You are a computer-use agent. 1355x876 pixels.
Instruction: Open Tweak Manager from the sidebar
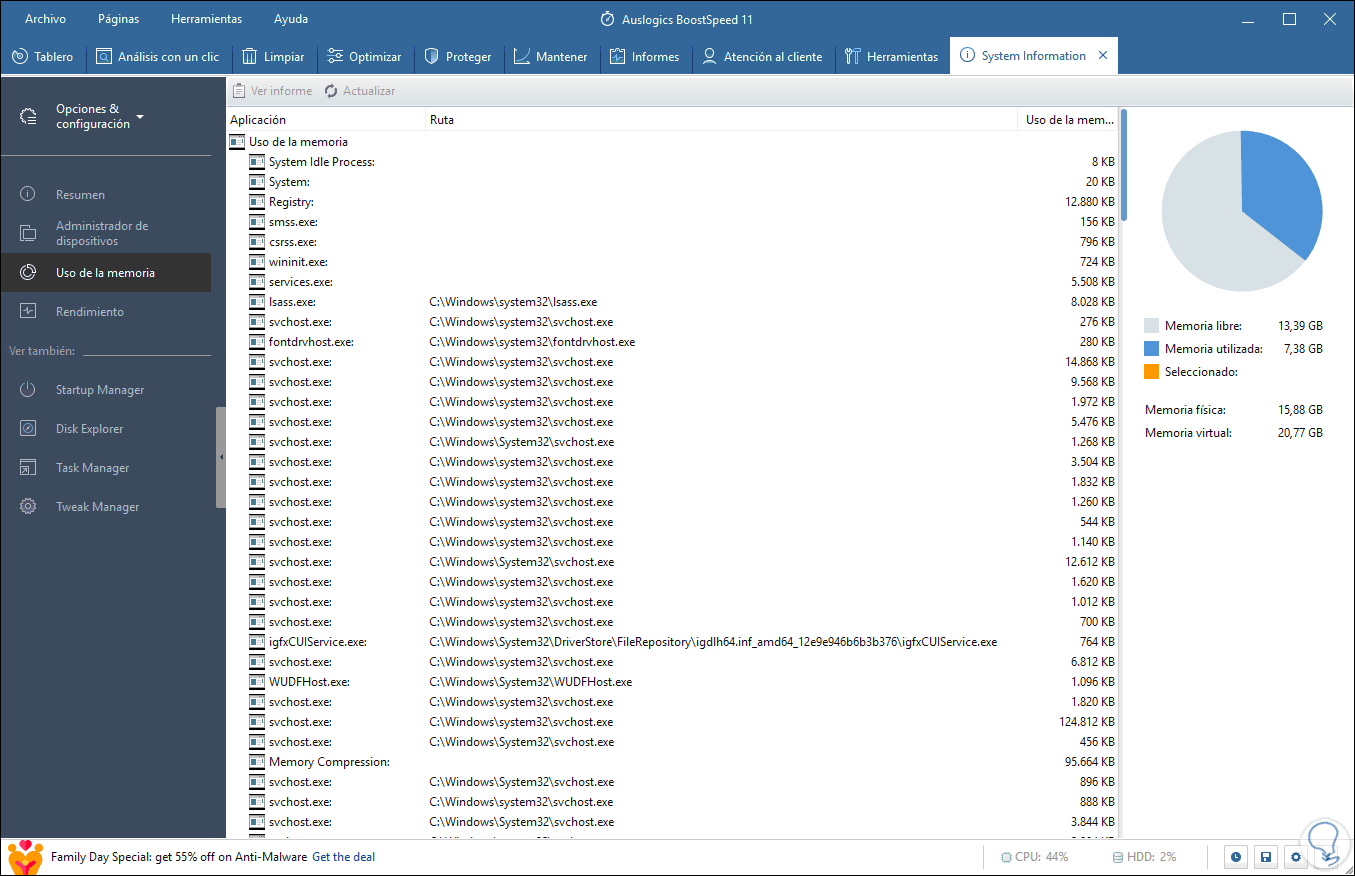coord(105,507)
